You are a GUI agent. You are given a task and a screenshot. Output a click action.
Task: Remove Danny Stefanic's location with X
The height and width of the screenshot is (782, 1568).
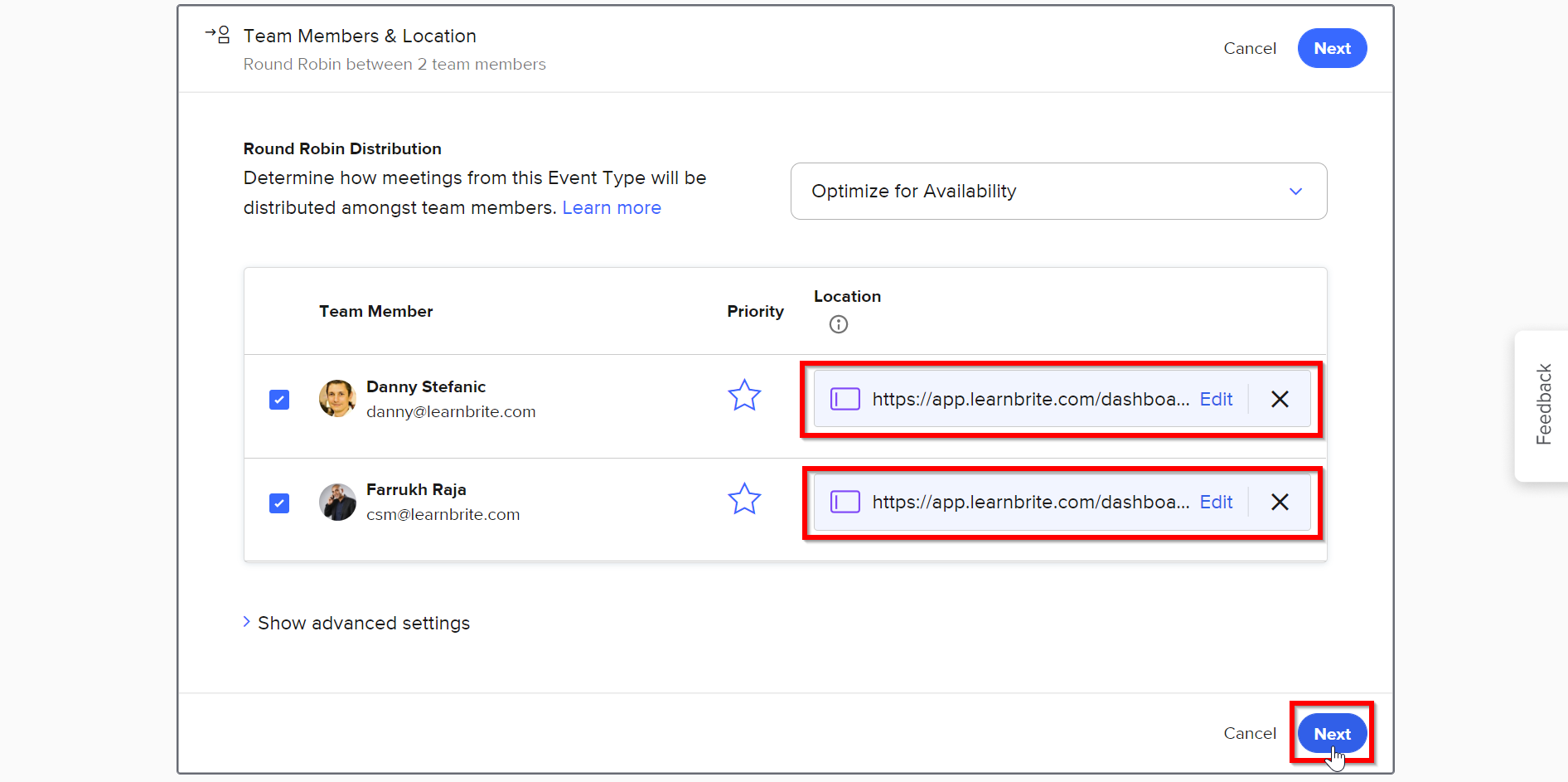click(1280, 400)
